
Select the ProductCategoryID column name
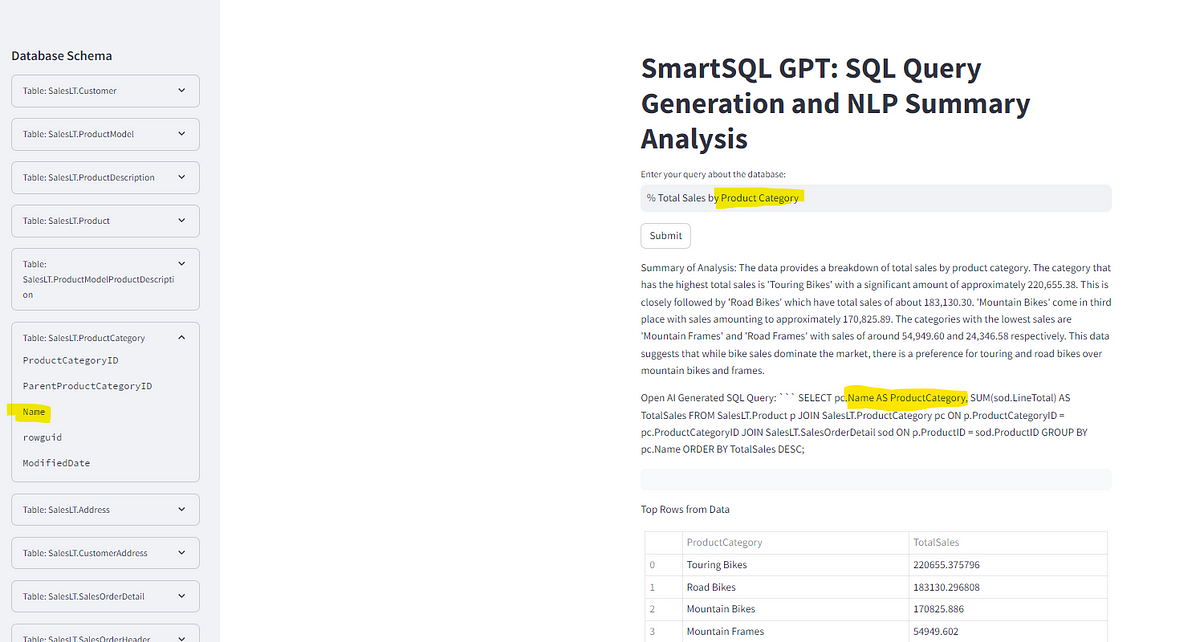coord(71,360)
